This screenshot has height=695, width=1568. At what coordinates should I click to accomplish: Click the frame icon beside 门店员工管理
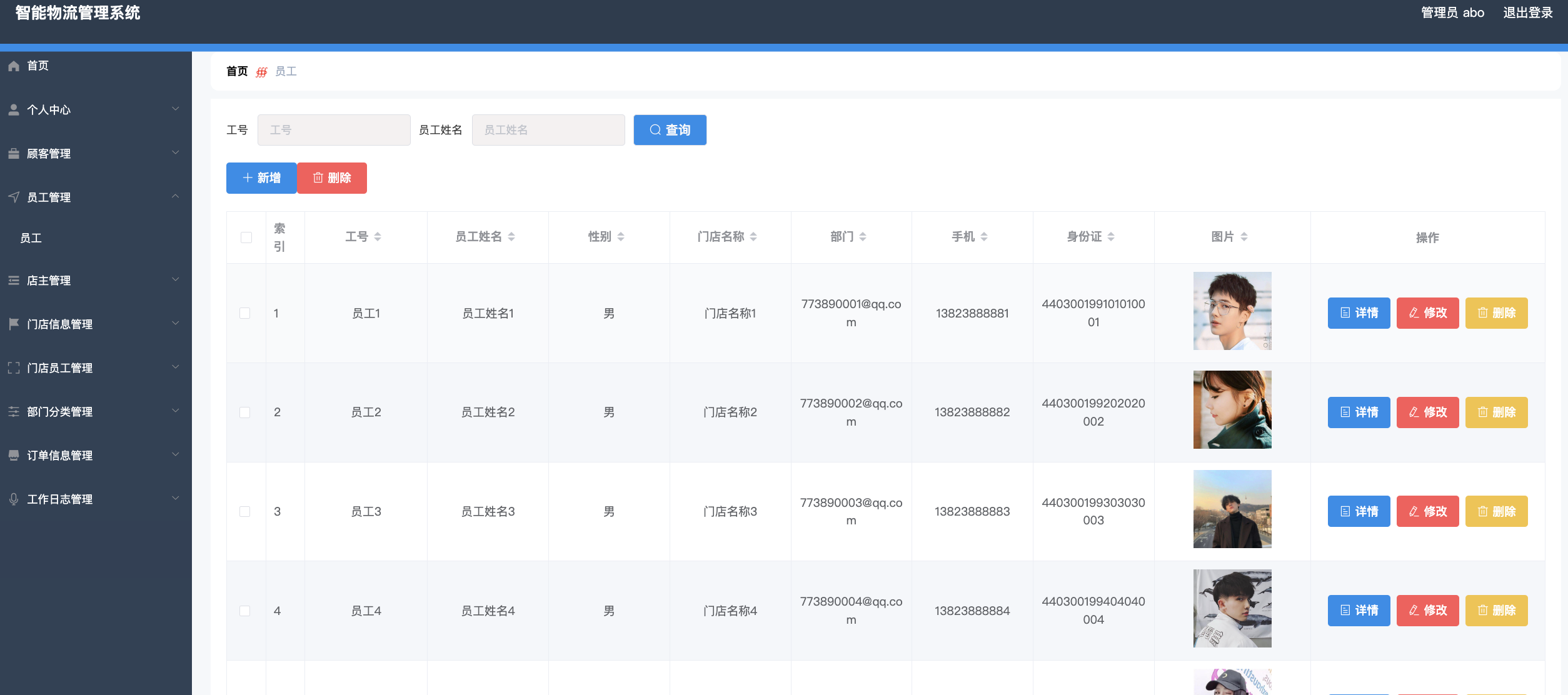pyautogui.click(x=14, y=367)
